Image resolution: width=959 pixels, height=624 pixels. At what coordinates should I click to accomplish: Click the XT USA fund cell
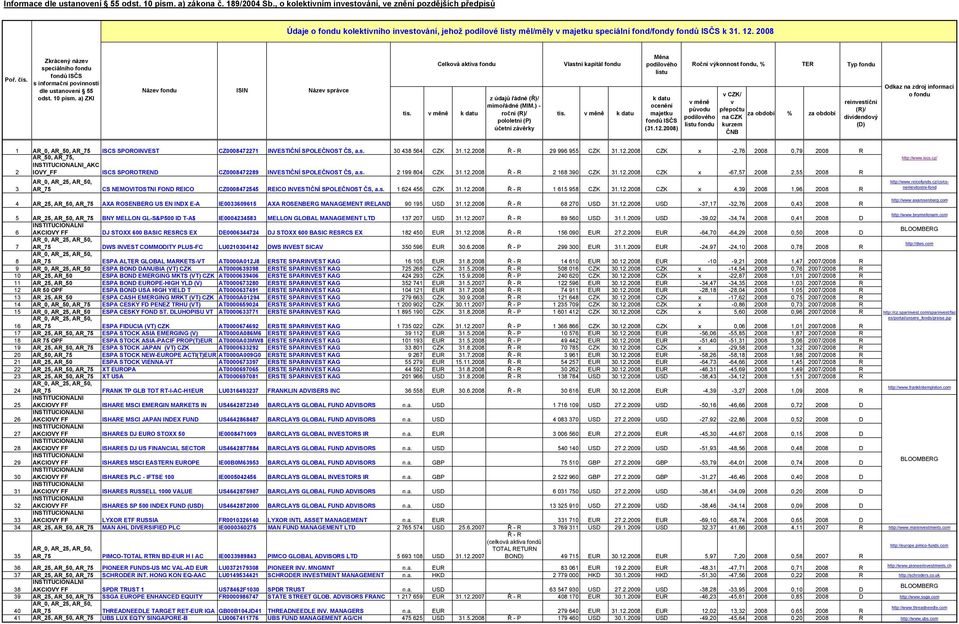pyautogui.click(x=113, y=376)
